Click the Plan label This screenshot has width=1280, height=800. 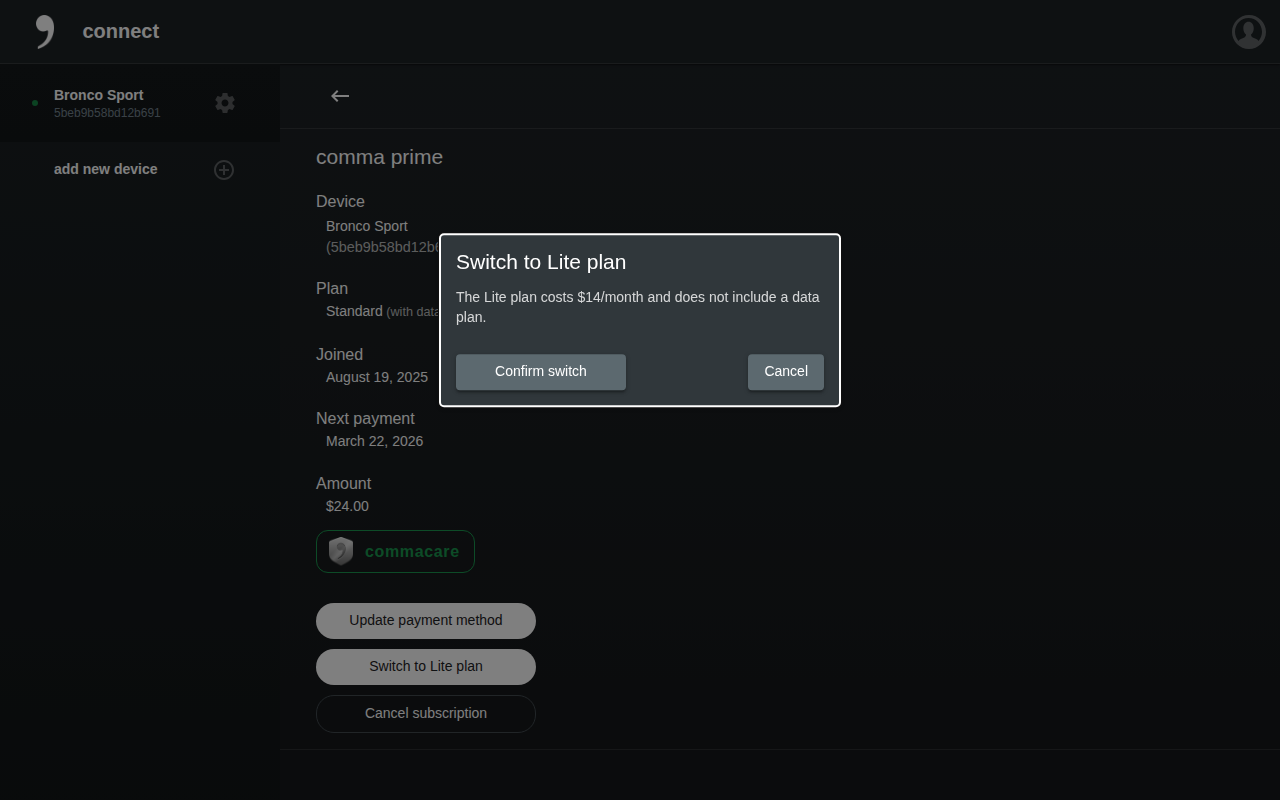[332, 288]
